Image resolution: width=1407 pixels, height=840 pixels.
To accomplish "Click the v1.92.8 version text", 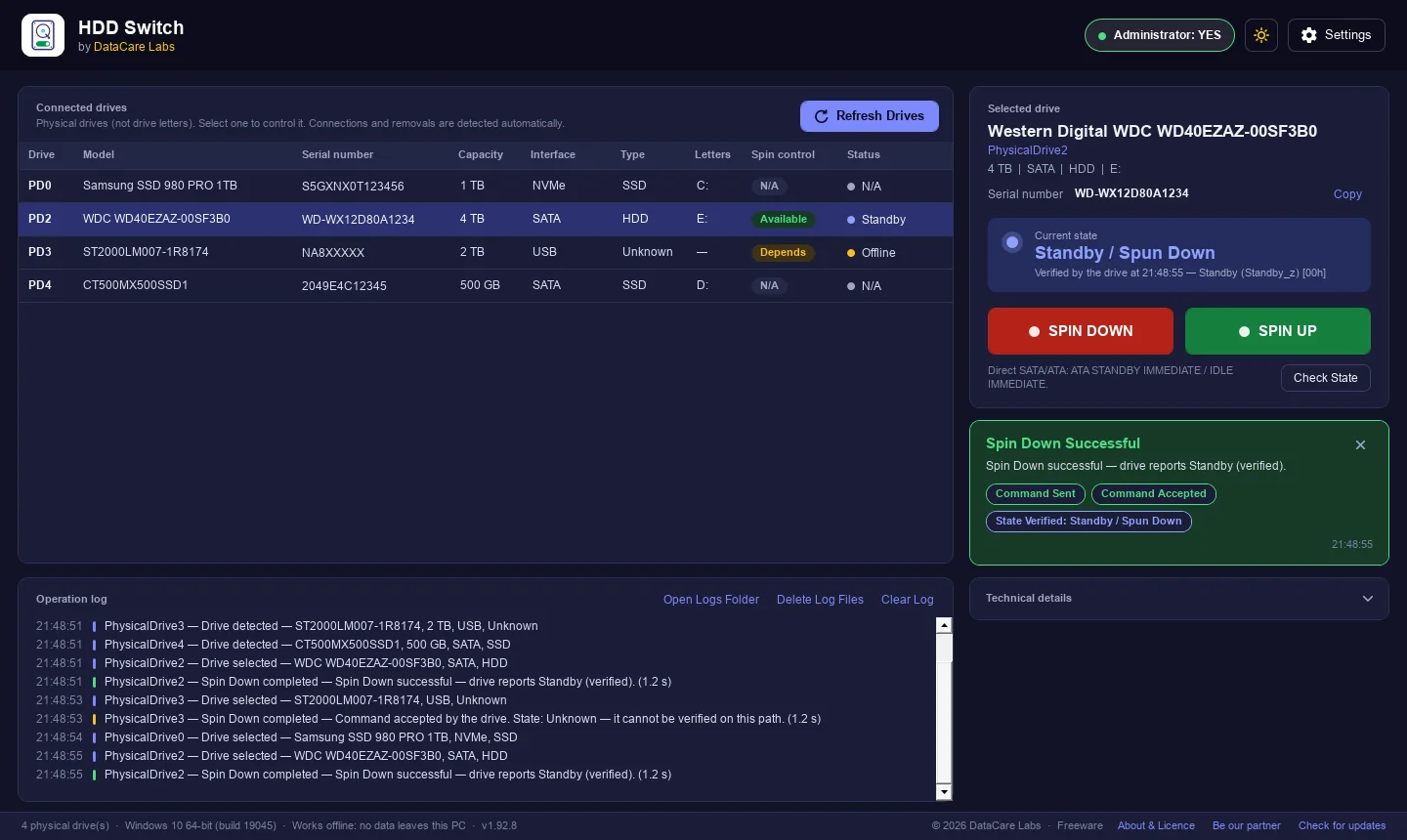I will [x=499, y=825].
